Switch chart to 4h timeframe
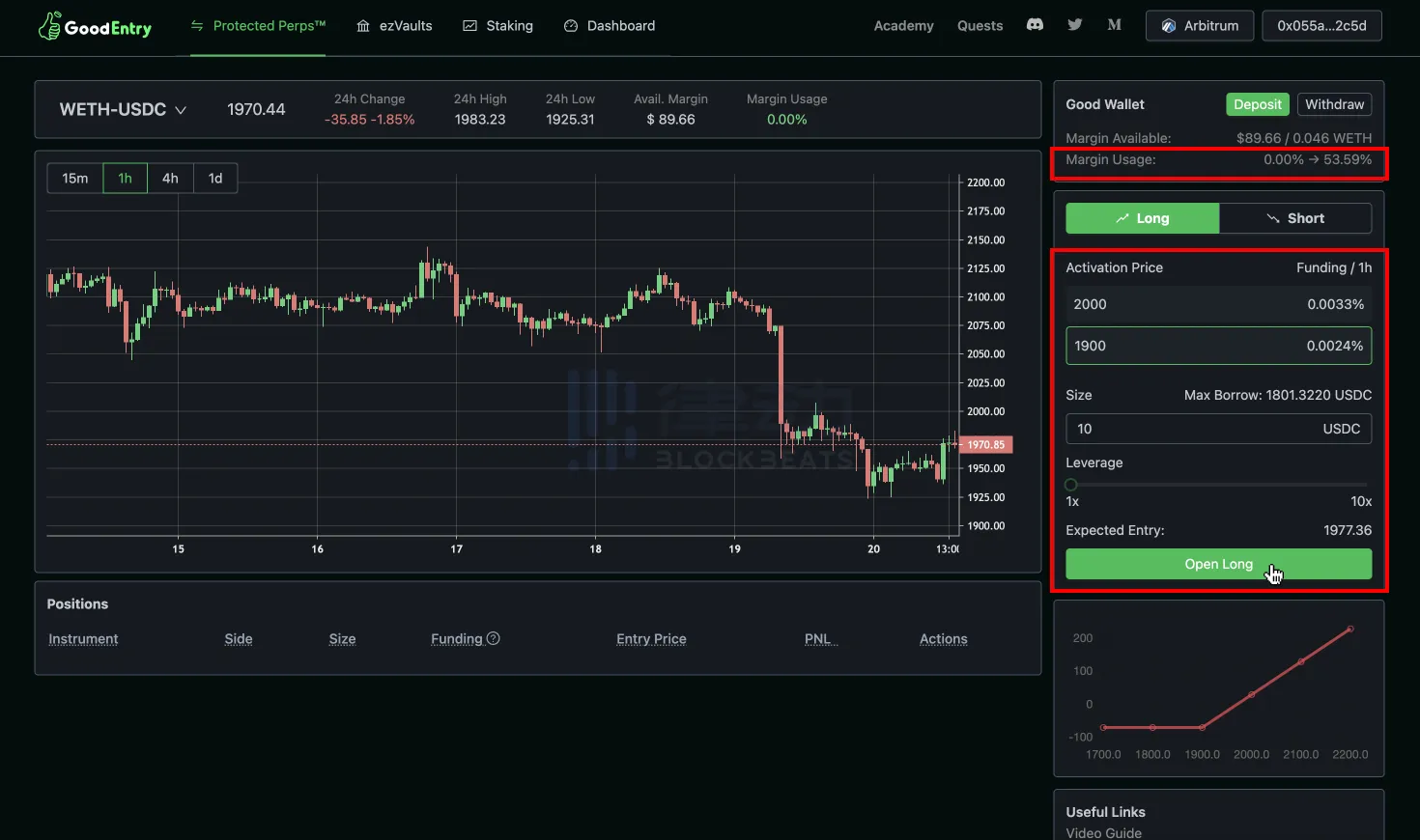 [170, 179]
